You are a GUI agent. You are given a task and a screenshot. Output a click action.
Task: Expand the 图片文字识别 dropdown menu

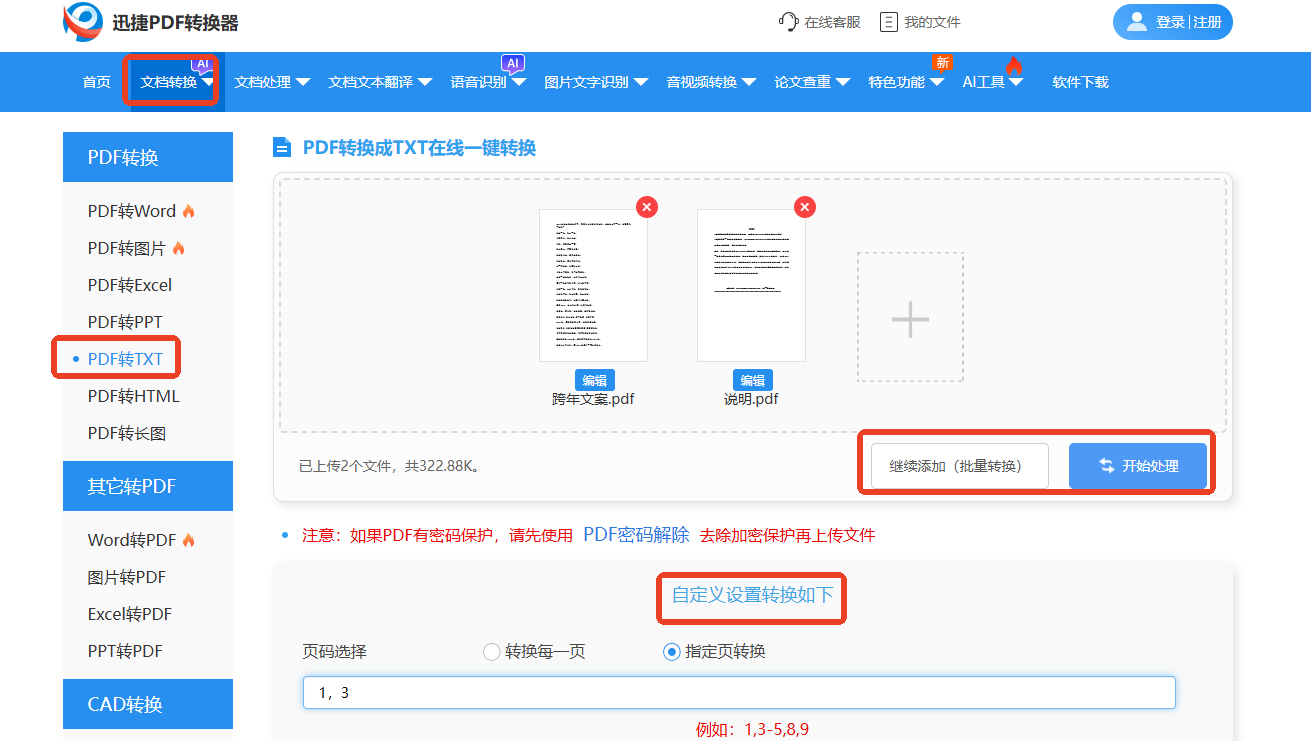641,82
